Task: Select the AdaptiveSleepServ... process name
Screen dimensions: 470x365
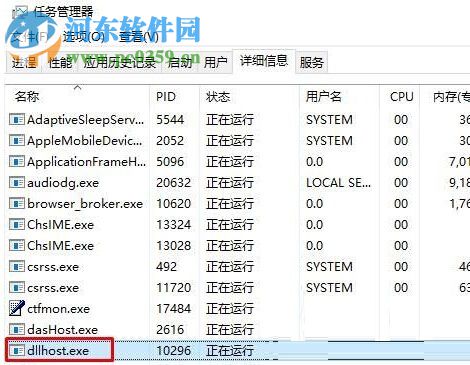Action: (x=86, y=120)
